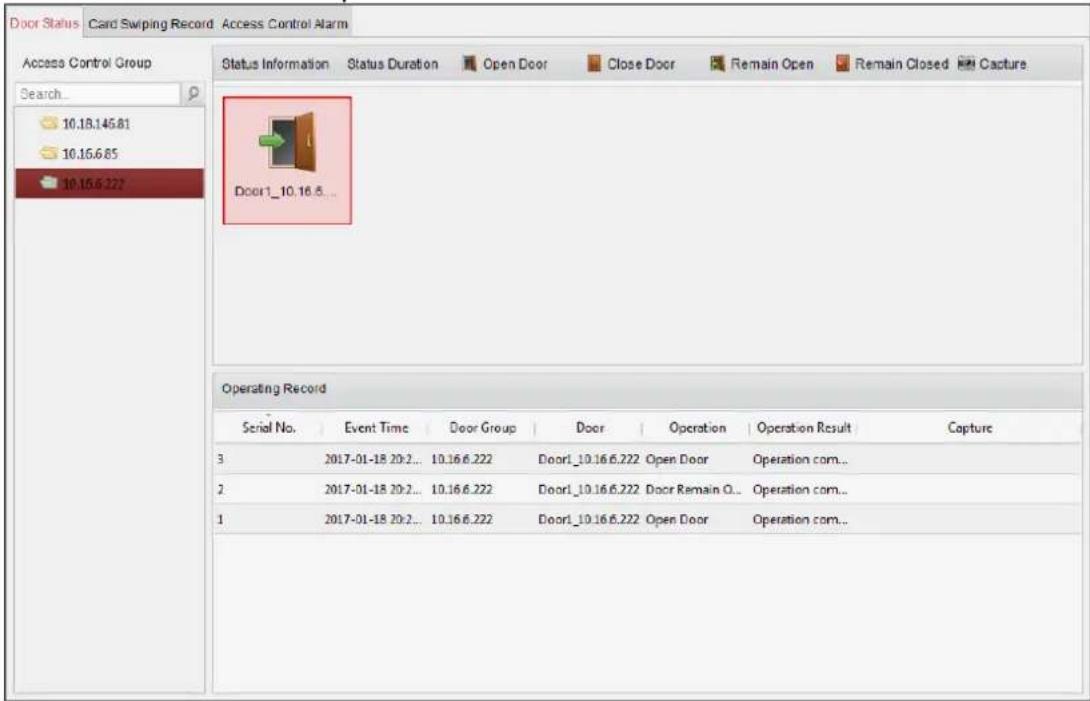1090x701 pixels.
Task: Click Operation com... result in record 3
Action: coord(800,460)
